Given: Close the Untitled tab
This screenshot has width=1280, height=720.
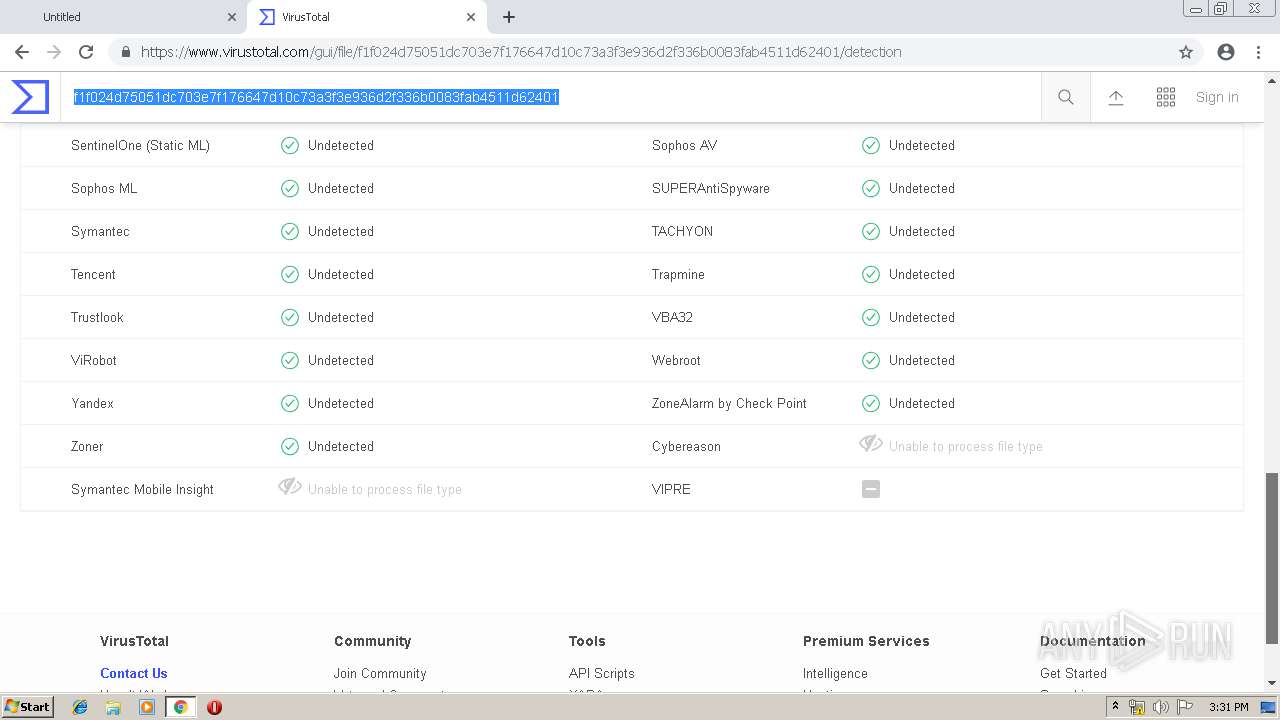Looking at the screenshot, I should coord(232,17).
